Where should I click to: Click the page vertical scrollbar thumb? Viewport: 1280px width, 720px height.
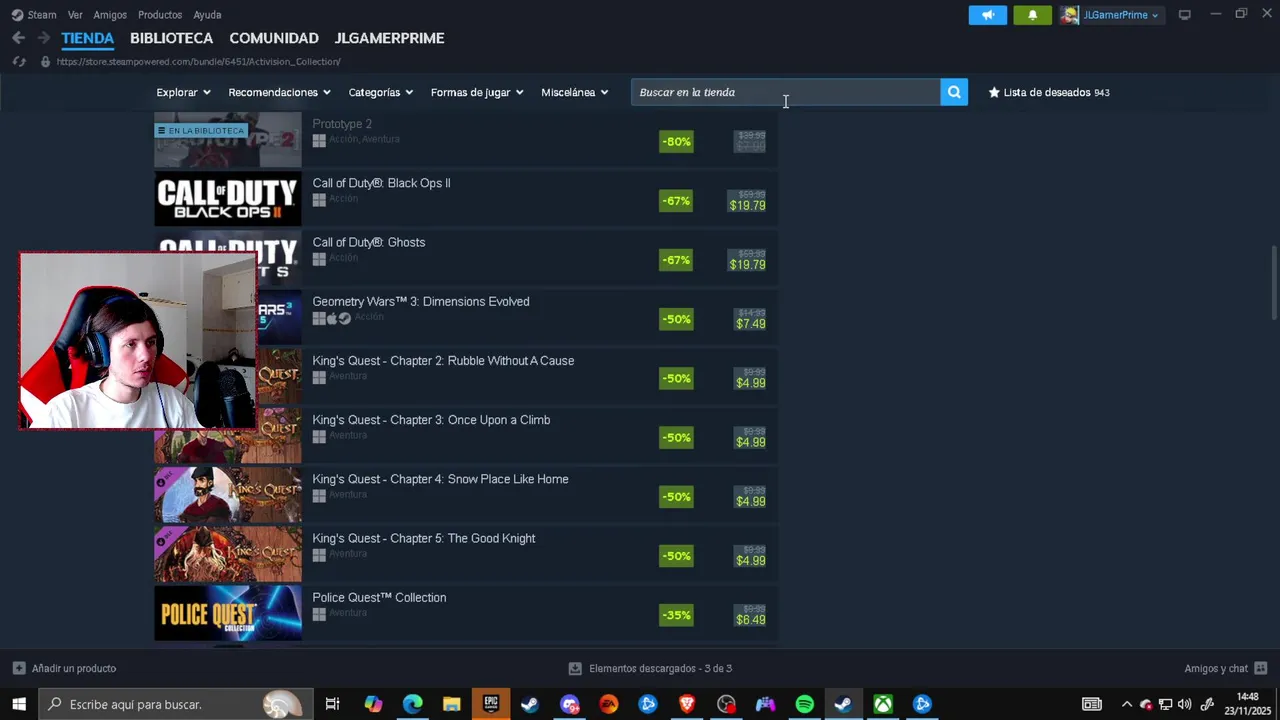1274,283
